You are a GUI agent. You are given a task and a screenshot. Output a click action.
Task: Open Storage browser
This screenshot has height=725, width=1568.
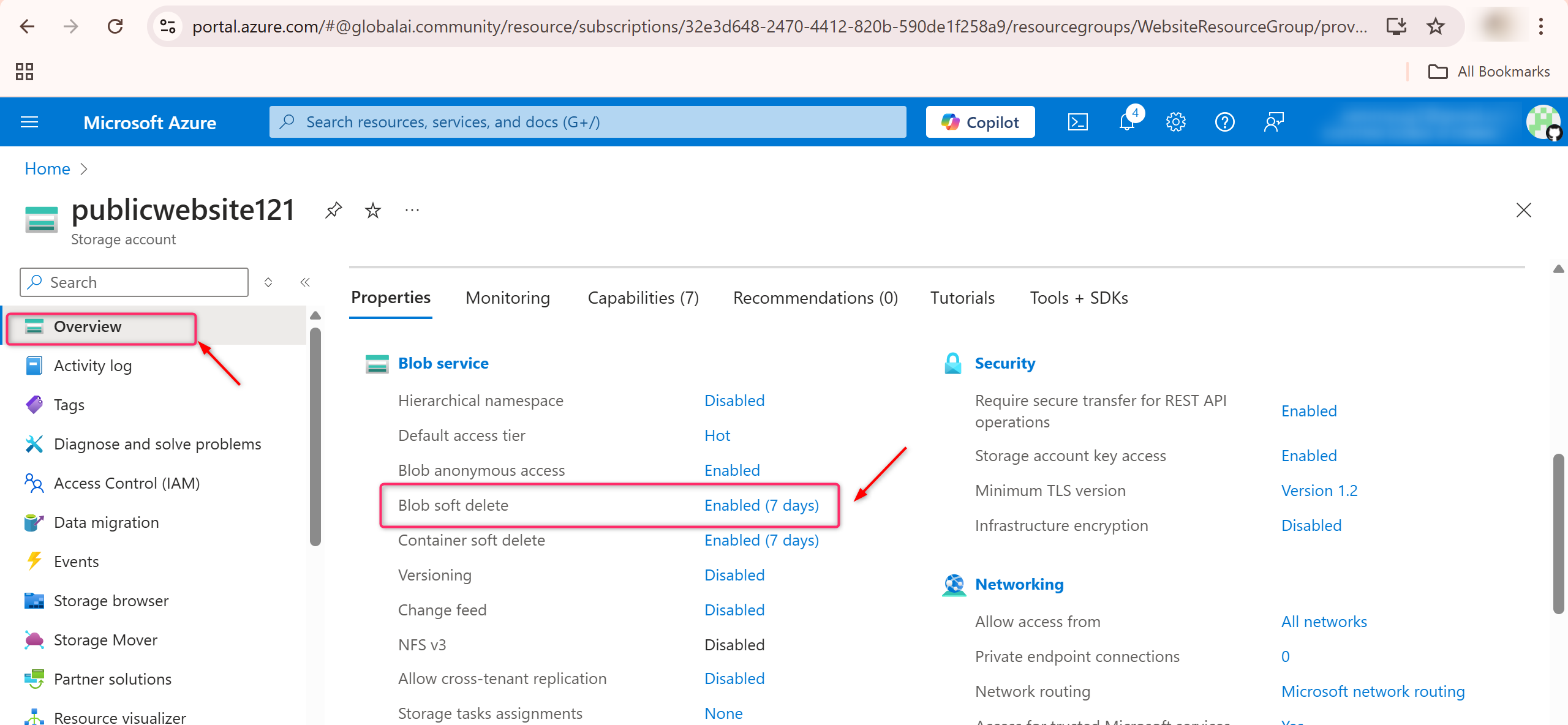pos(111,601)
